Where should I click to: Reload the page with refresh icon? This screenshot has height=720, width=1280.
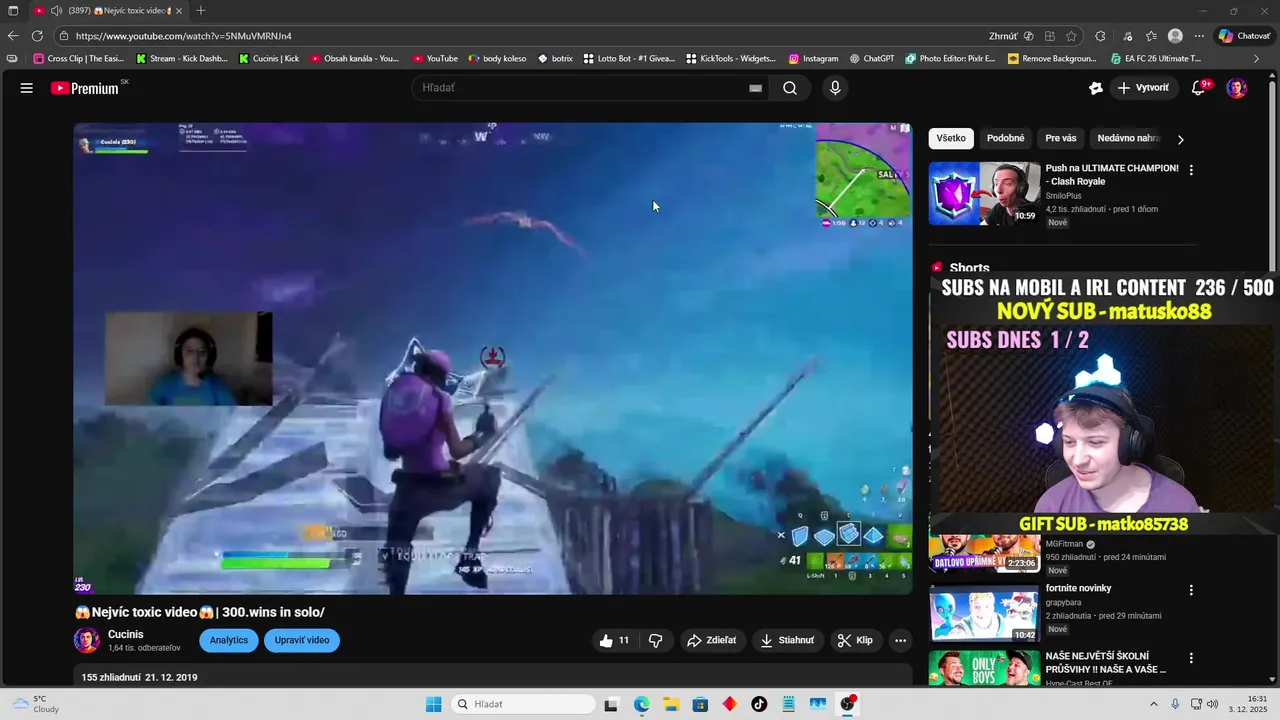[x=37, y=36]
